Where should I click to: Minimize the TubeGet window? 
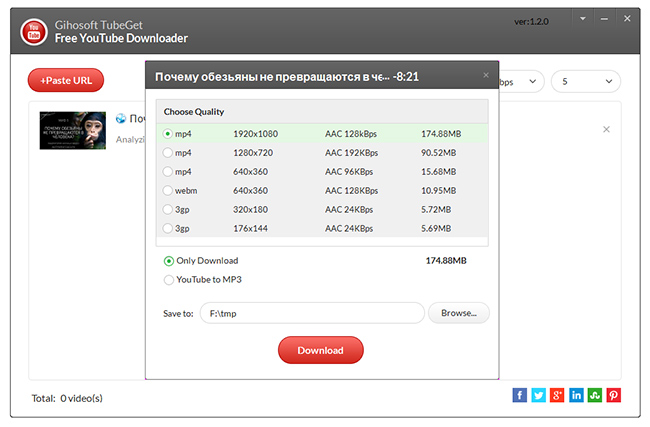(x=604, y=19)
